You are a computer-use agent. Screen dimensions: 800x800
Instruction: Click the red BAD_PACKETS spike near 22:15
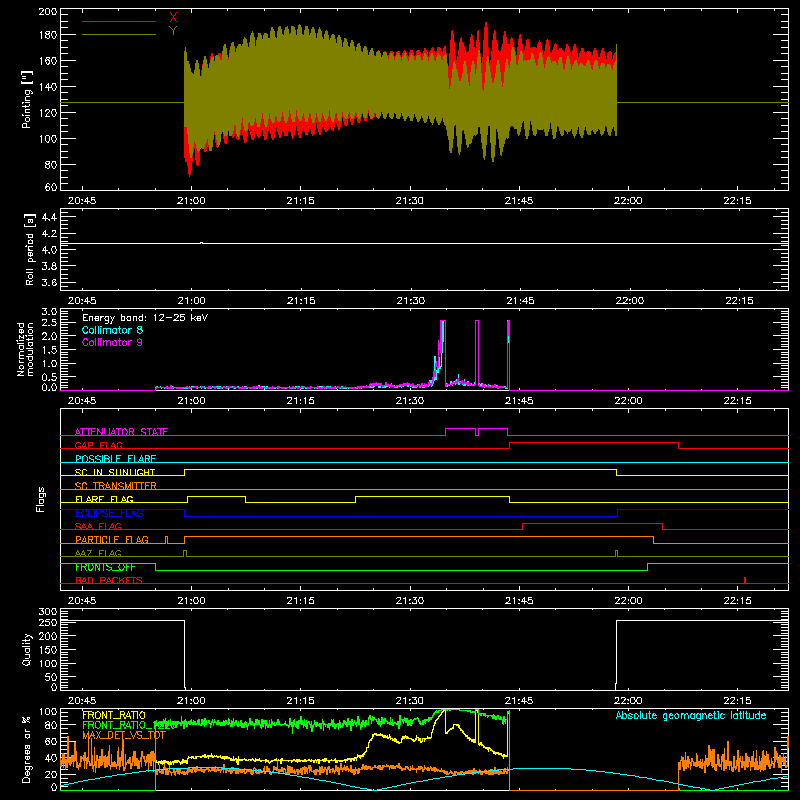745,580
